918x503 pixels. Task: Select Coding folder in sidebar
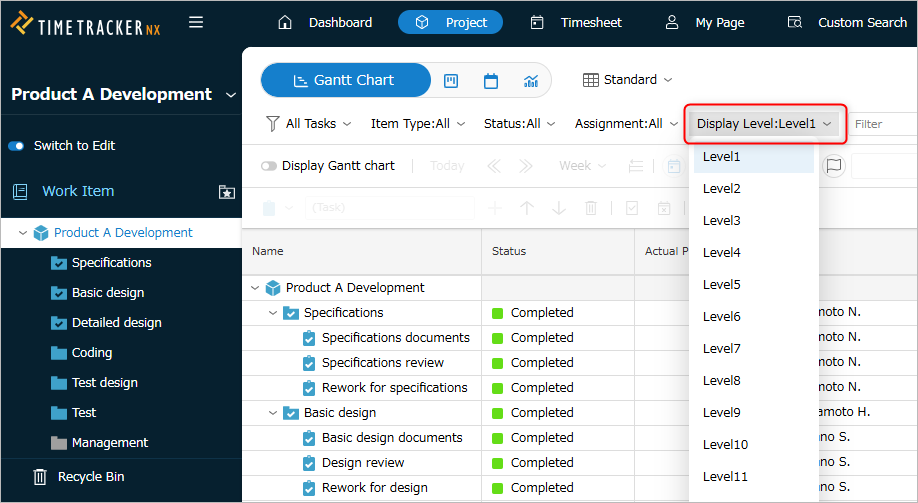click(x=91, y=353)
